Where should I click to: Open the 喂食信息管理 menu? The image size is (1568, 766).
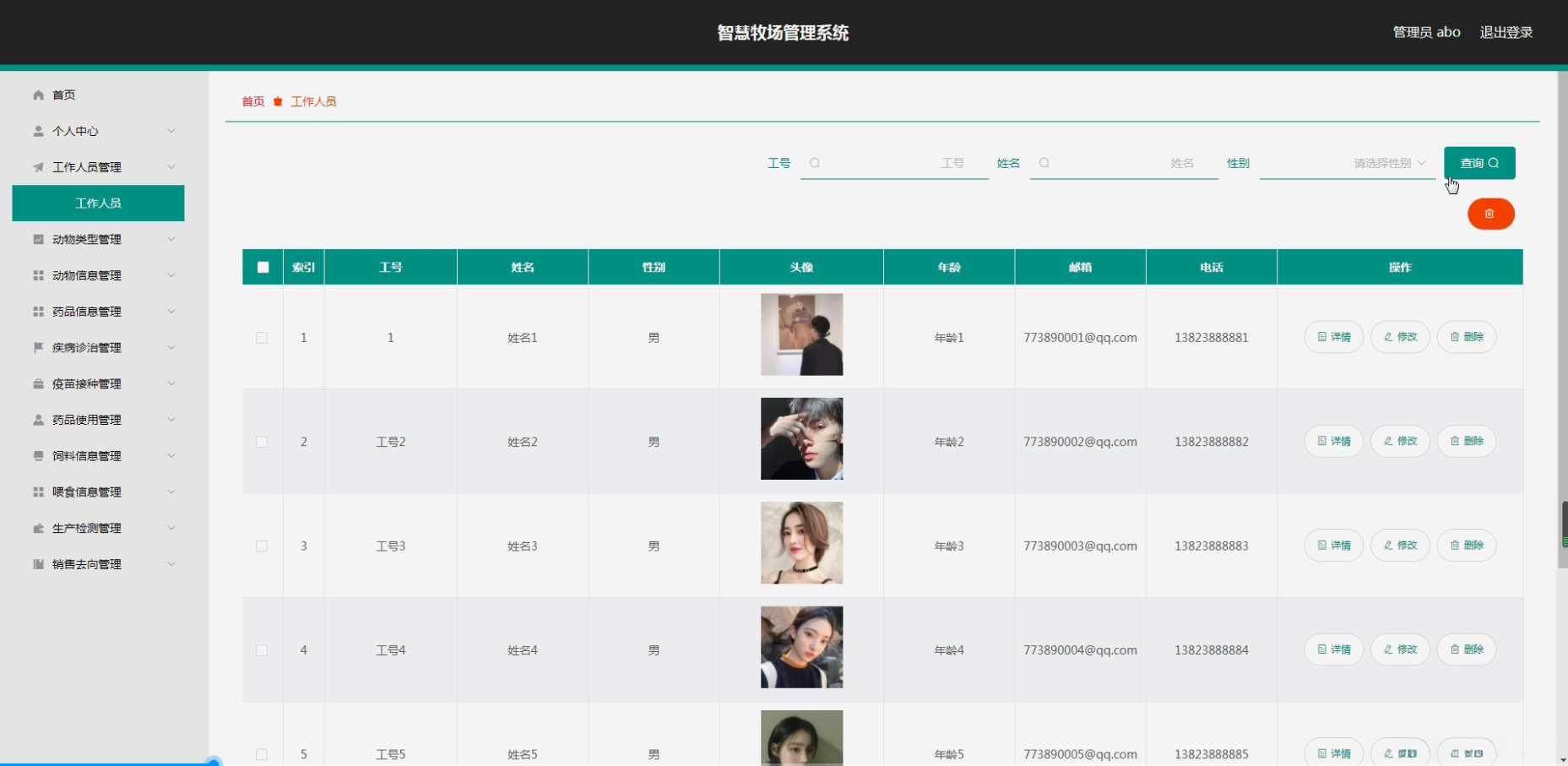(98, 492)
